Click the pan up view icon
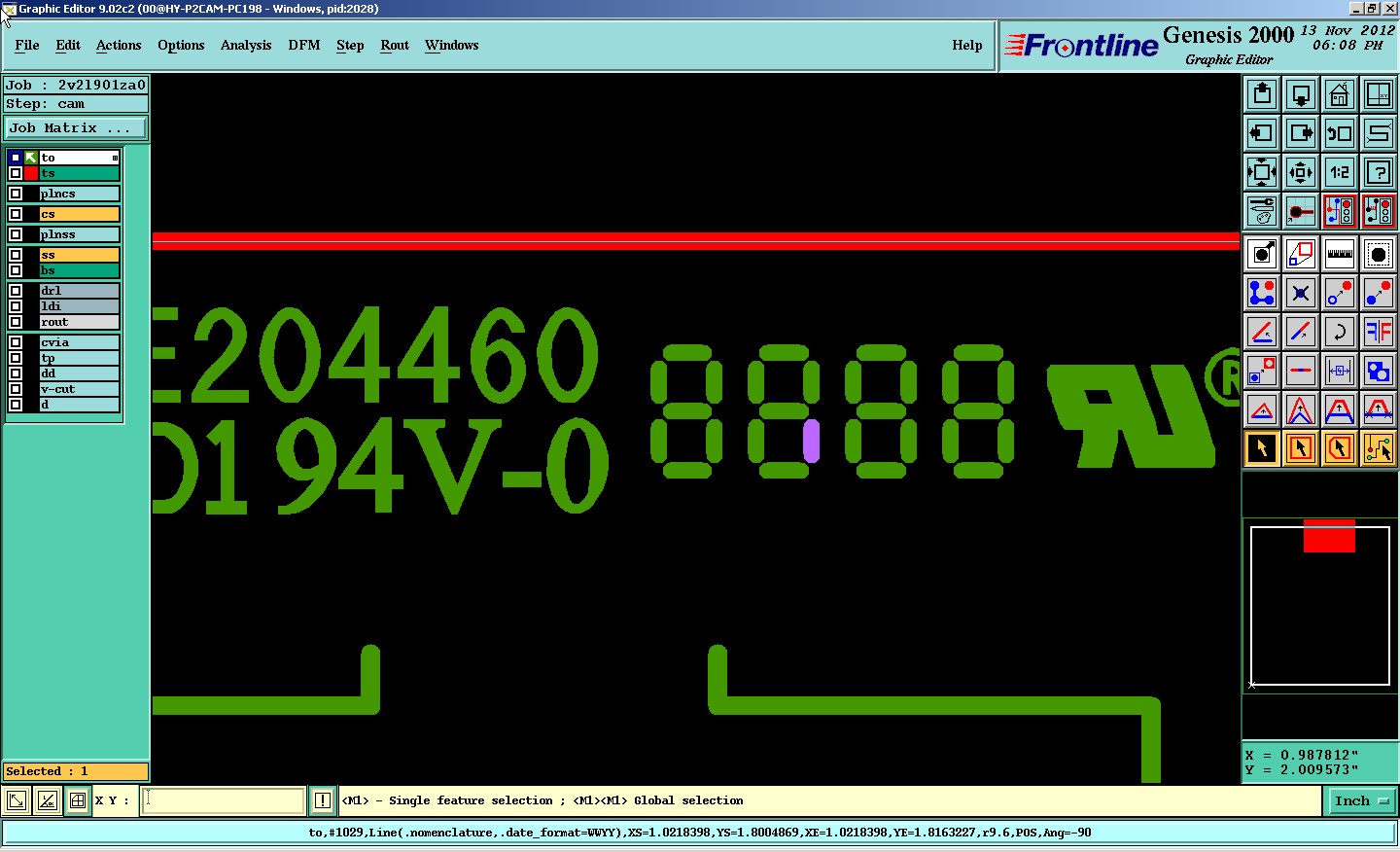 point(1262,94)
